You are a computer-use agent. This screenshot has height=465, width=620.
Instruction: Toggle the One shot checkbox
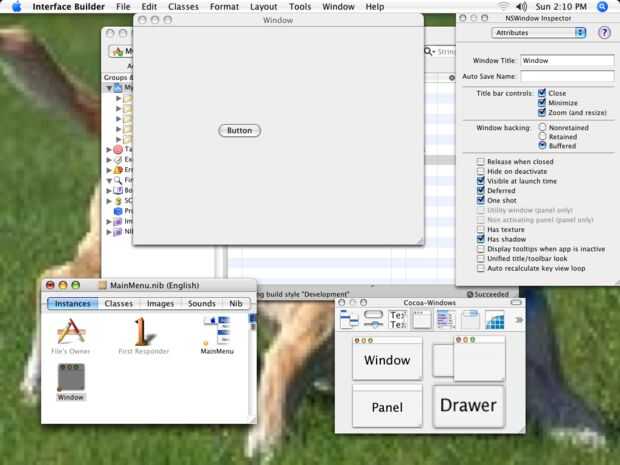(x=480, y=200)
